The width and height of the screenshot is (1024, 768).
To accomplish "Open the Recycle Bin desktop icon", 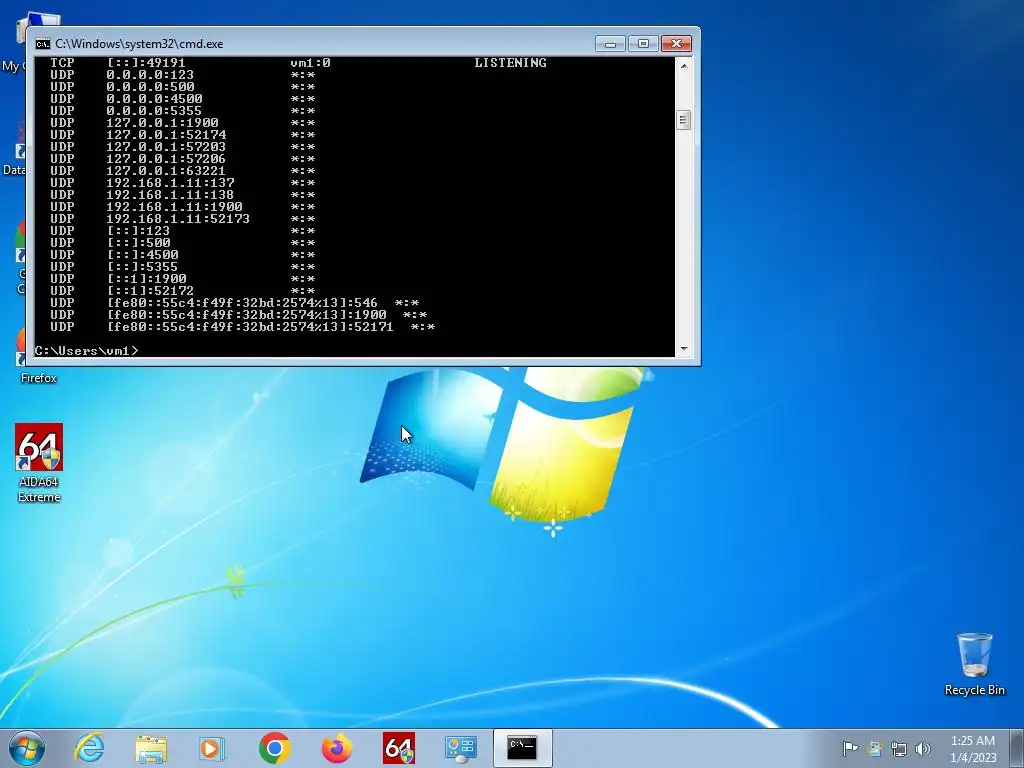I will click(x=974, y=664).
